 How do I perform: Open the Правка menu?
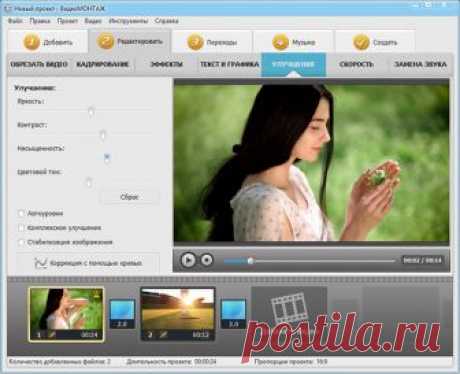tap(40, 21)
